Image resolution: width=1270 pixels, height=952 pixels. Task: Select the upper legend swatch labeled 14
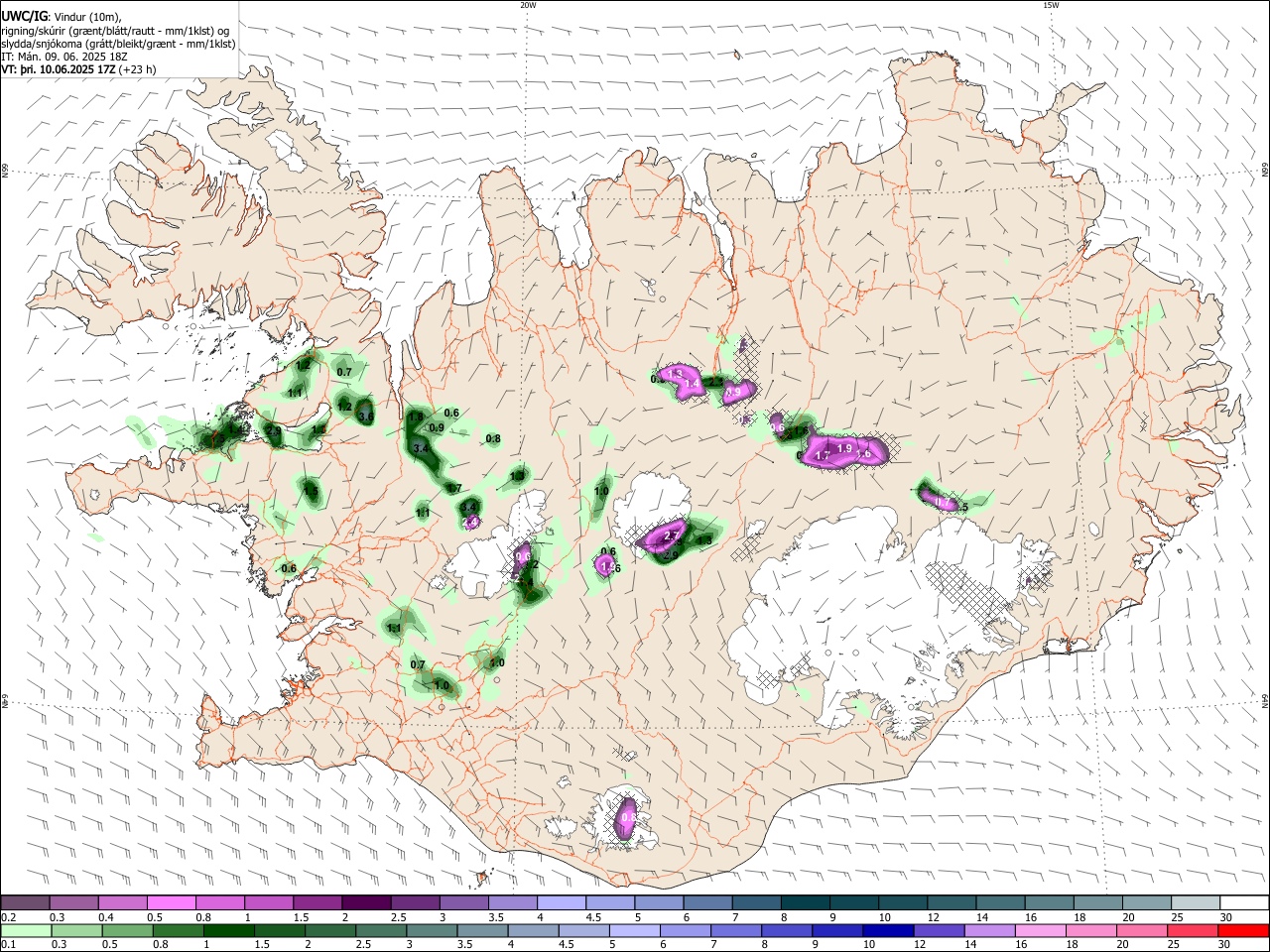click(1001, 902)
